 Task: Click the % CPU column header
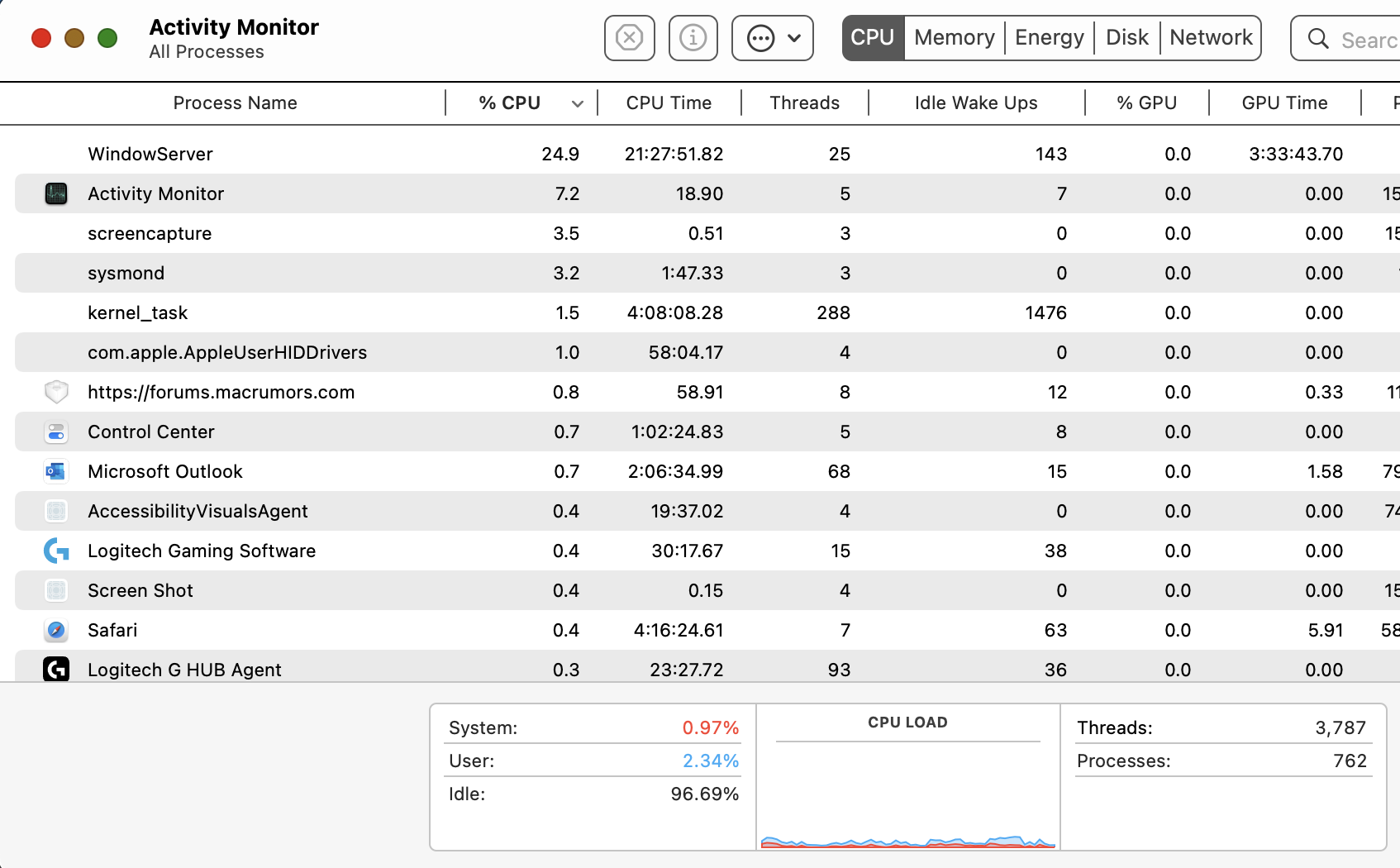click(x=510, y=103)
